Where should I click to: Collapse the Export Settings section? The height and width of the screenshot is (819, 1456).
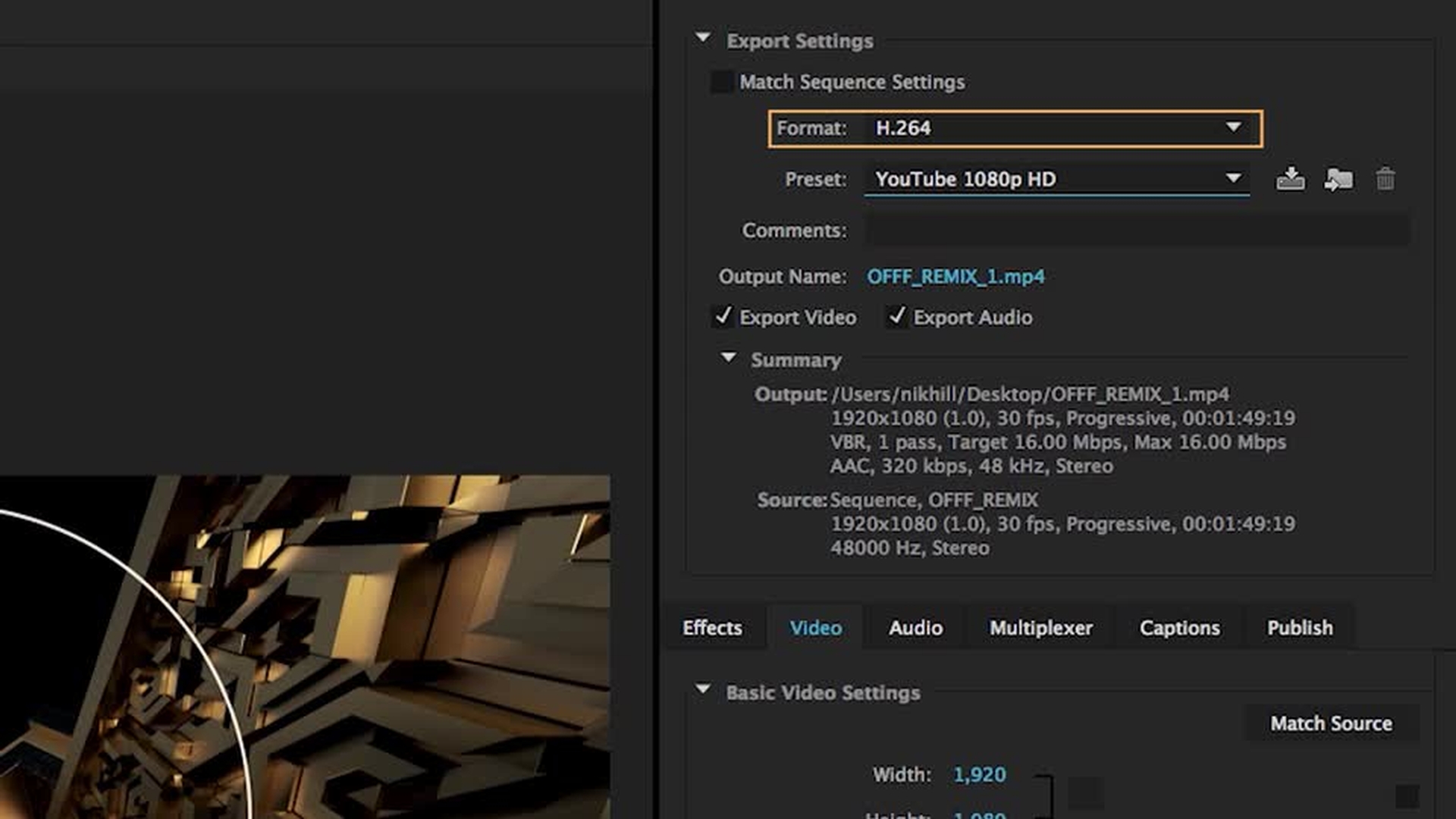coord(703,38)
